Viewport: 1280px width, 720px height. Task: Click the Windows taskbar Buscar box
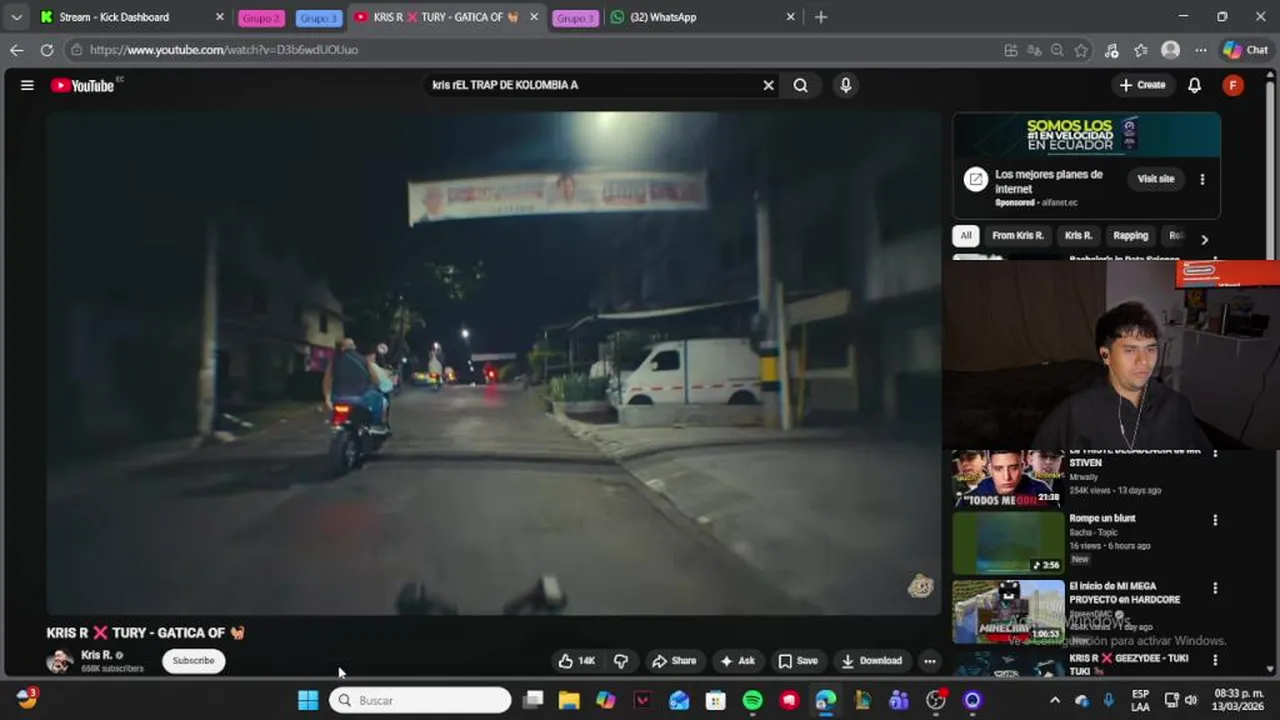(420, 700)
